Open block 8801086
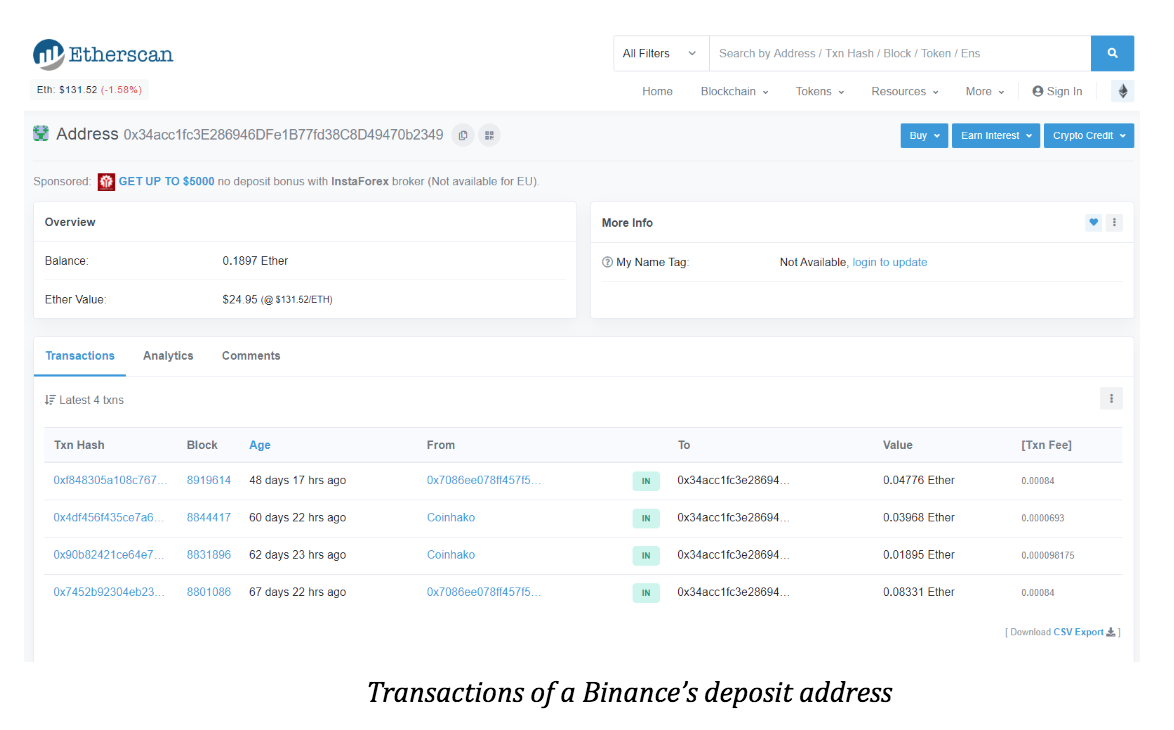This screenshot has width=1174, height=730. click(x=209, y=591)
